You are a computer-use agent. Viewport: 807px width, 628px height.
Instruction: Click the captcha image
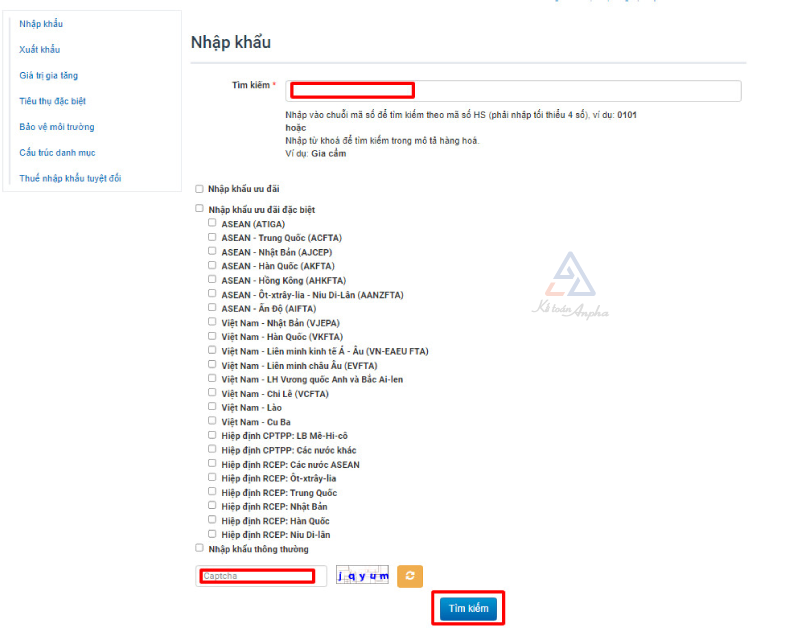362,576
